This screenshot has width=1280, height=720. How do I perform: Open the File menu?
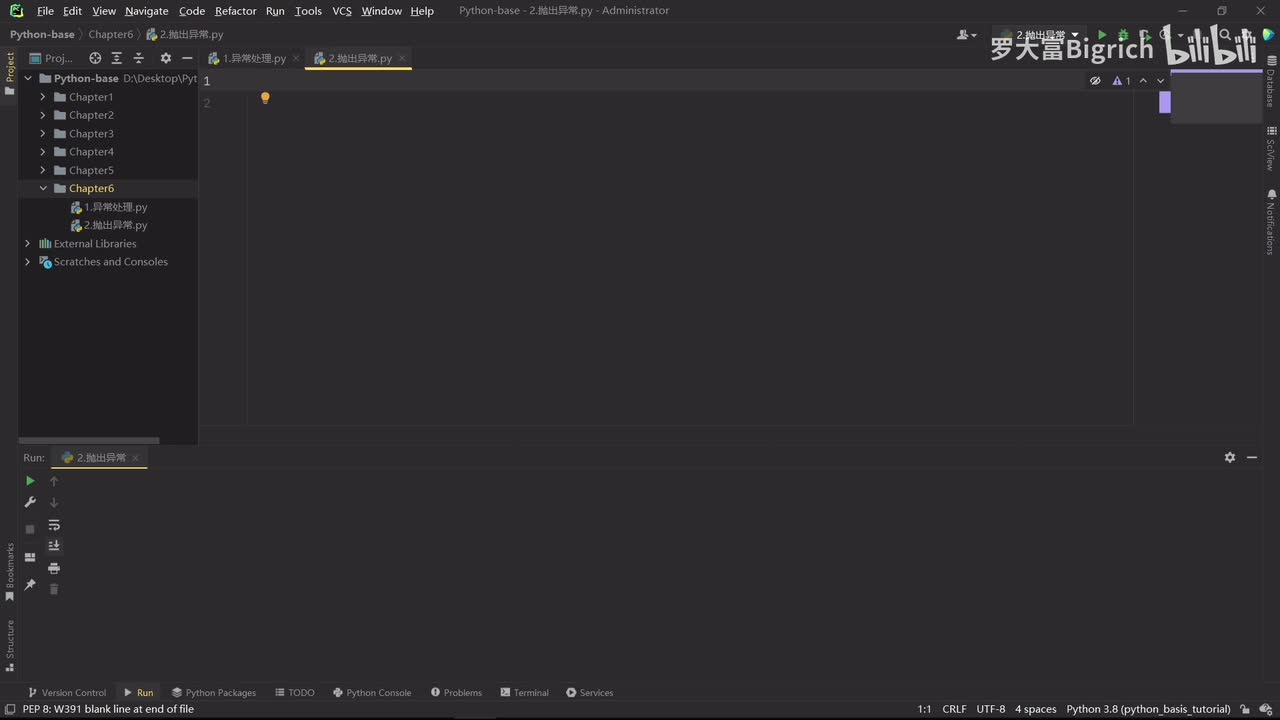[x=45, y=11]
